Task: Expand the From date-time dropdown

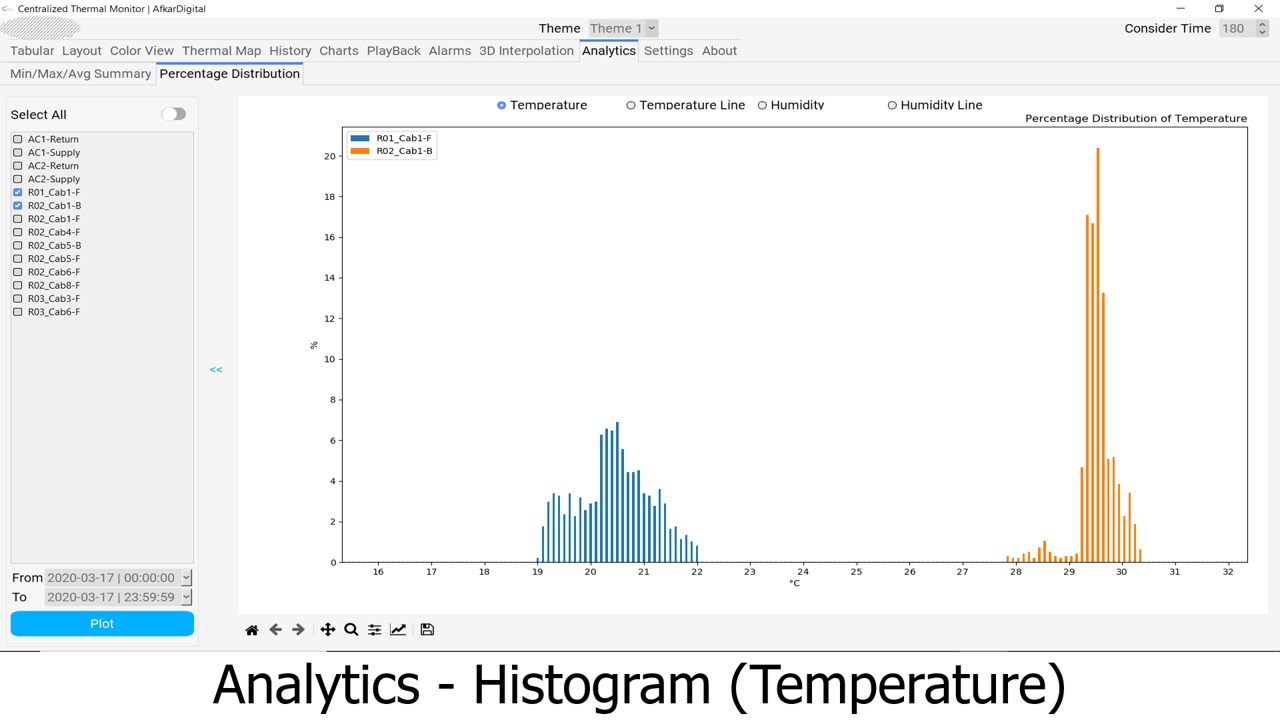Action: point(186,578)
